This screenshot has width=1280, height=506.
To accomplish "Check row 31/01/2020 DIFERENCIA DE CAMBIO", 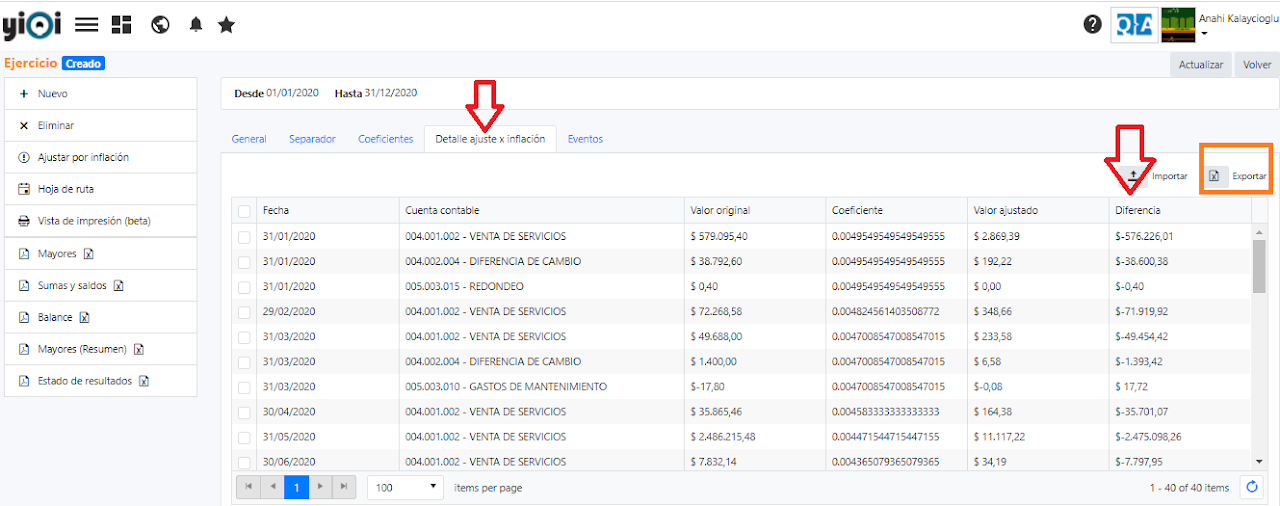I will 245,262.
